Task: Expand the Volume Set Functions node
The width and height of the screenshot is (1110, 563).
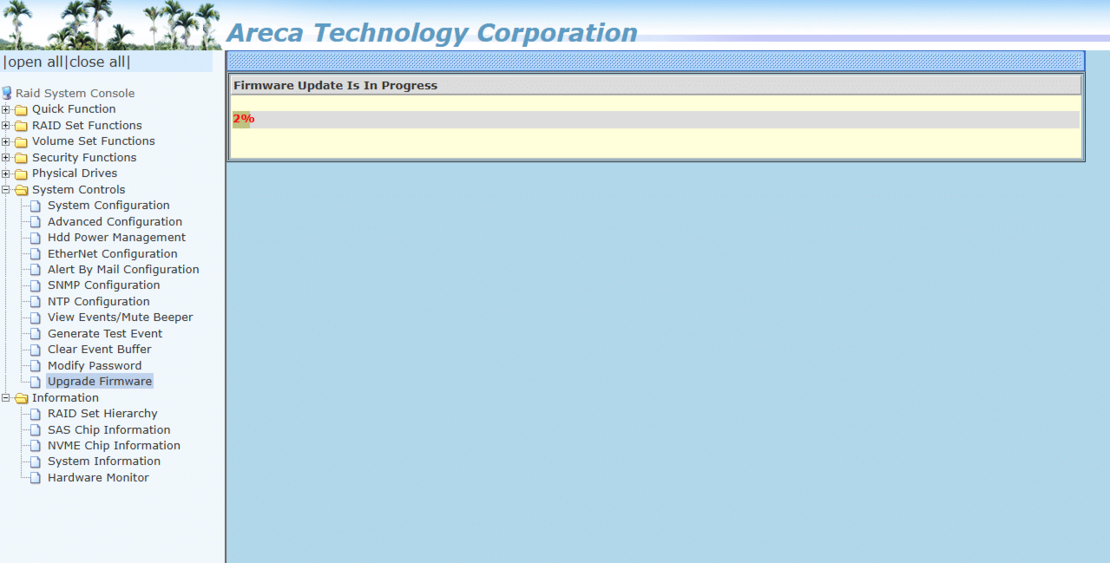Action: pos(6,142)
